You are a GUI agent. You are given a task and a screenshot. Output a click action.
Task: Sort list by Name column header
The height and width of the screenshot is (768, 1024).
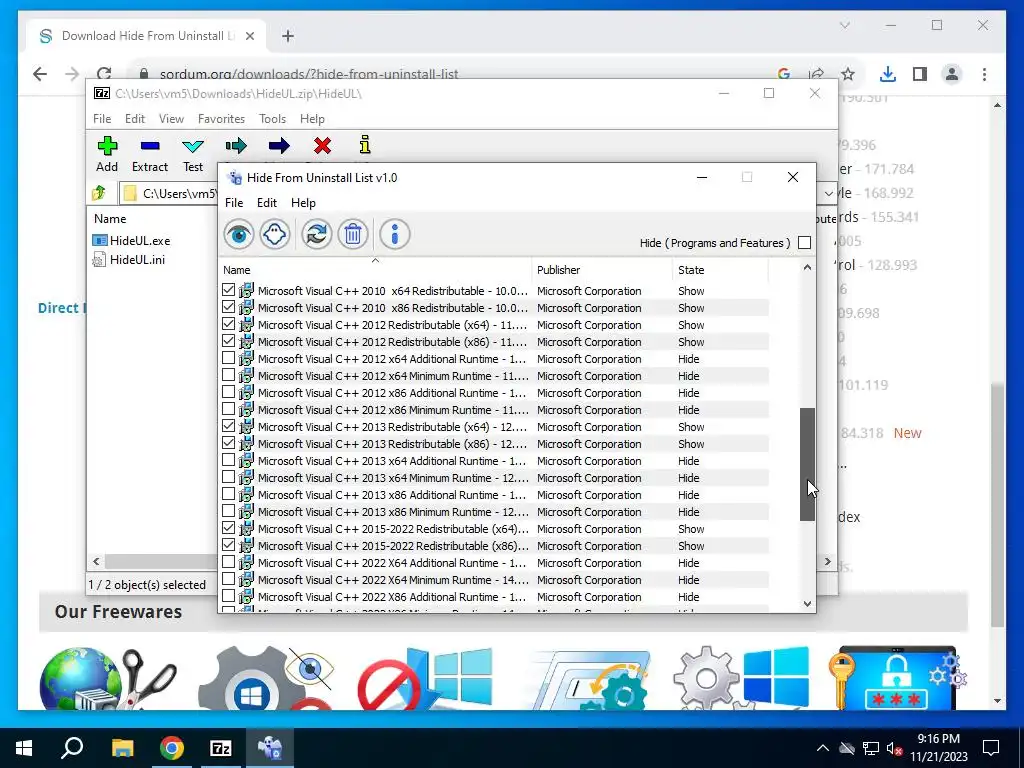pyautogui.click(x=375, y=269)
